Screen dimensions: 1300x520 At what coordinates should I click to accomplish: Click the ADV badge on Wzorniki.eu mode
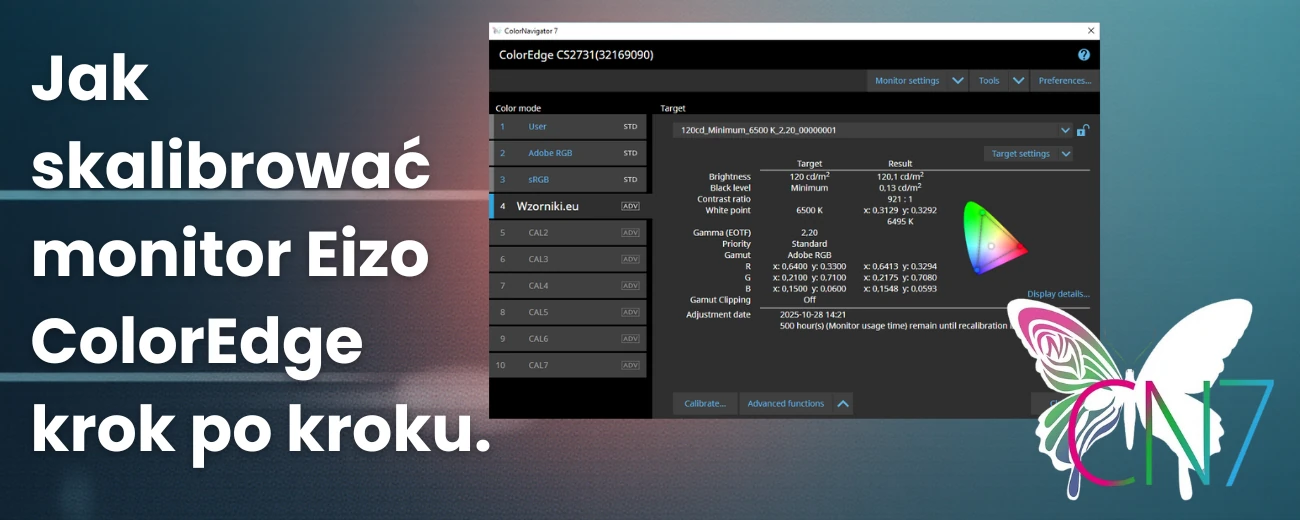click(x=630, y=206)
